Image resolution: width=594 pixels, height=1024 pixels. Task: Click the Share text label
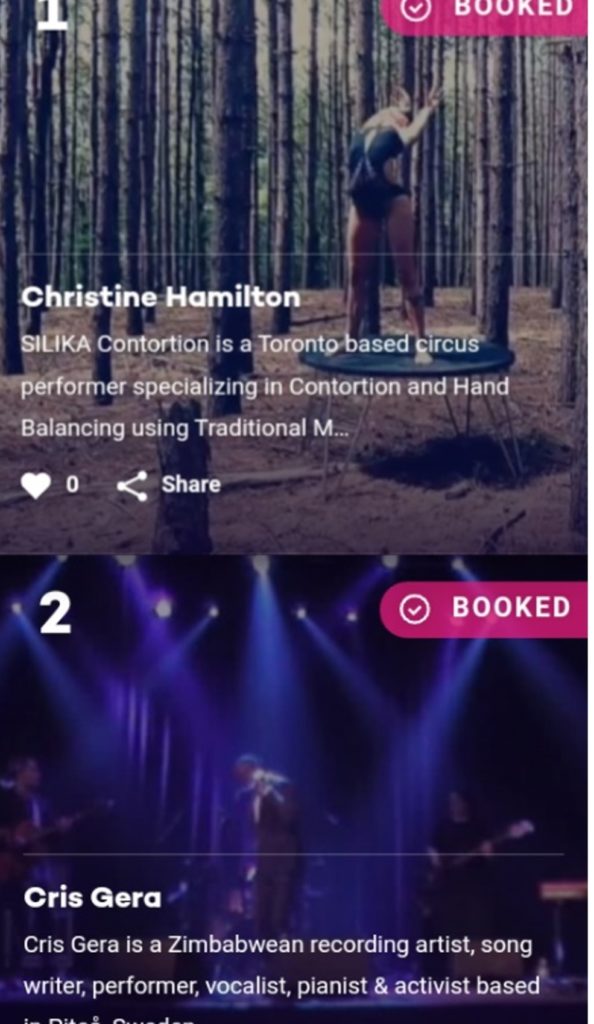[191, 485]
